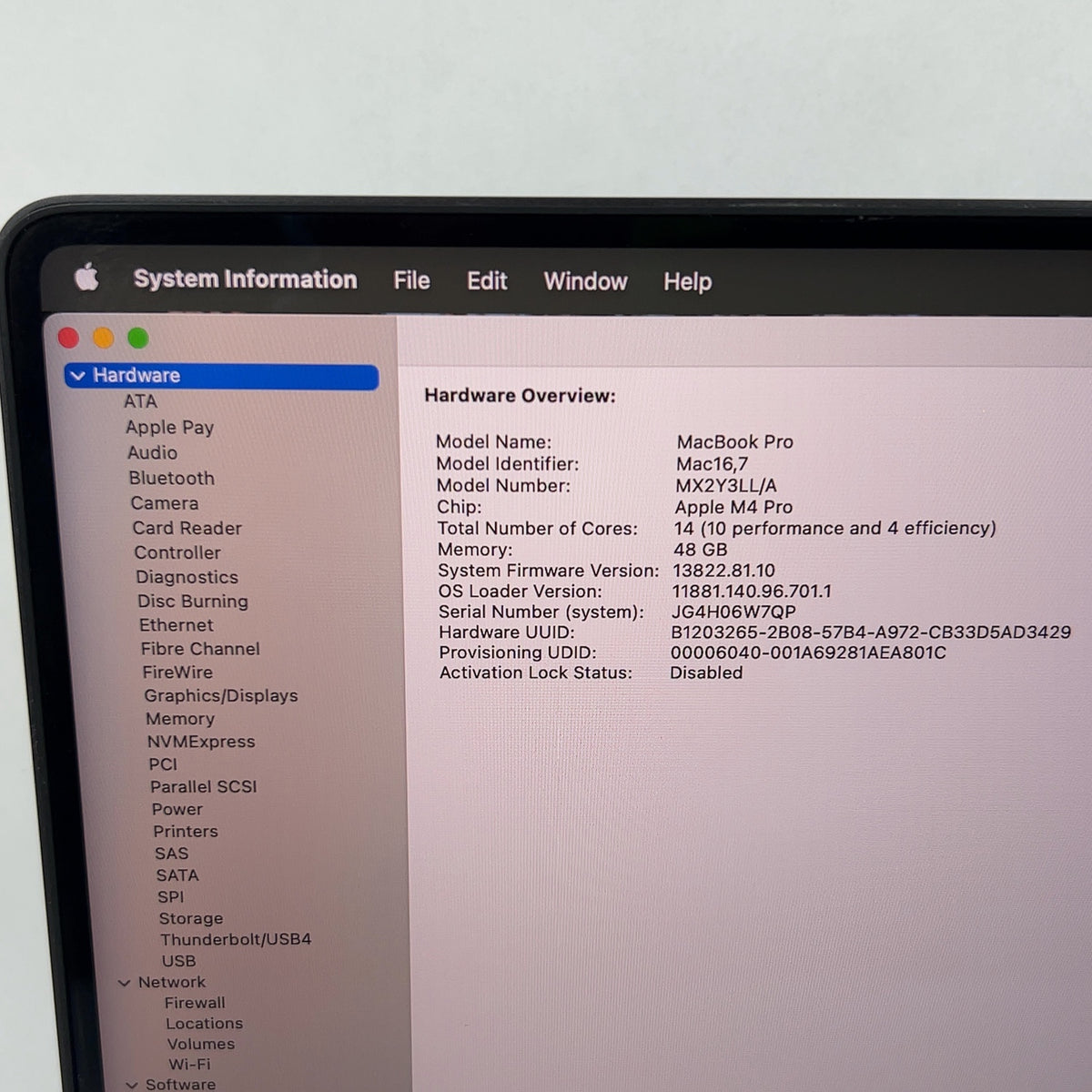Screen dimensions: 1092x1092
Task: Open the Edit menu
Action: tap(487, 281)
